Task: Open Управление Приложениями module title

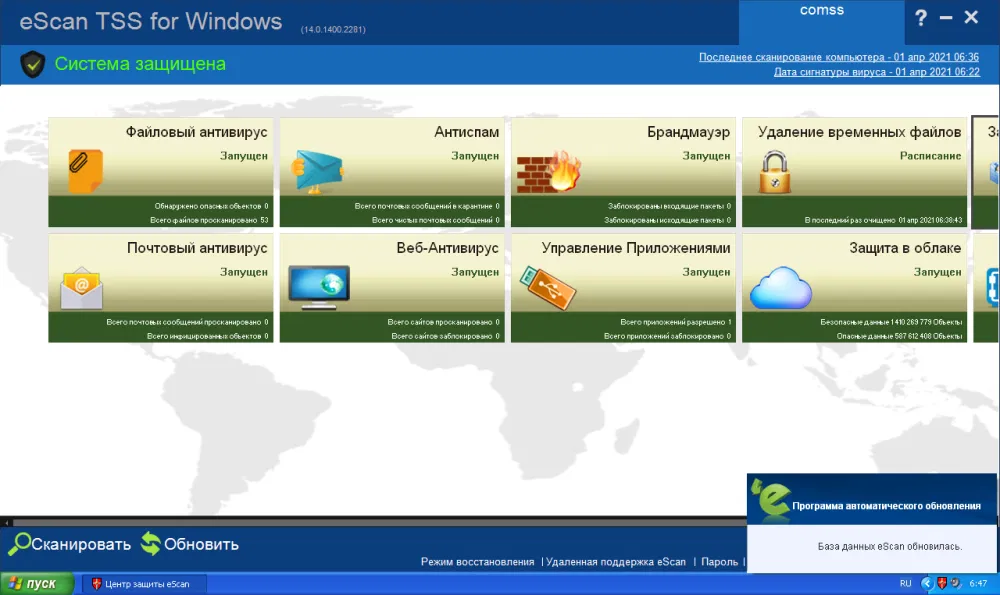Action: pos(636,248)
